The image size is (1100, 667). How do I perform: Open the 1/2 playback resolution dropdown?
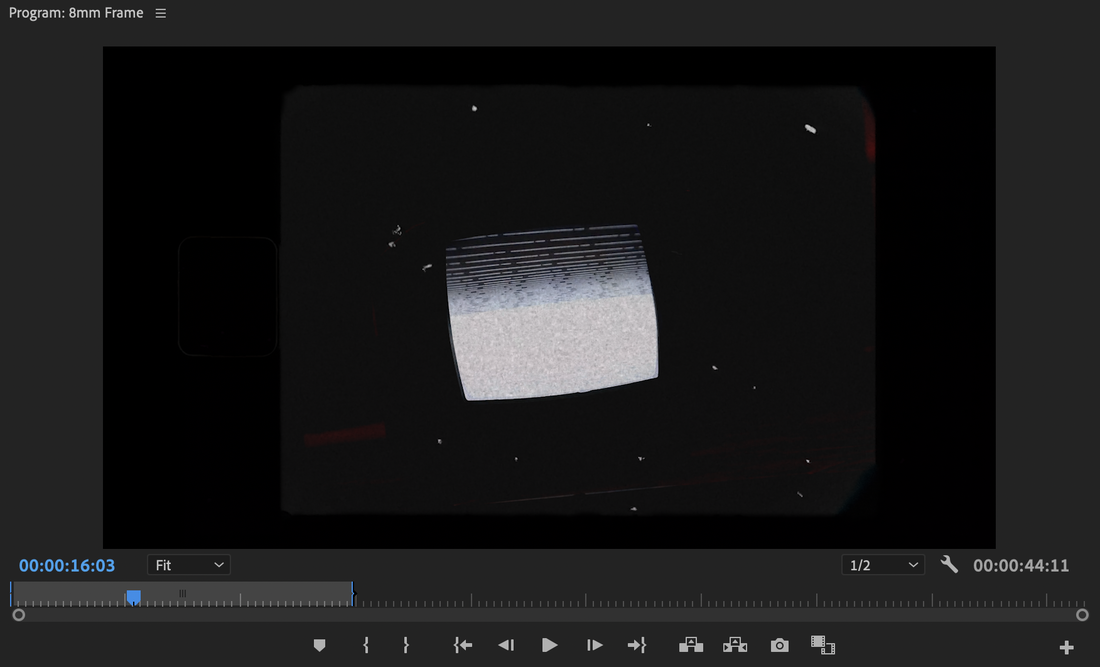coord(883,565)
